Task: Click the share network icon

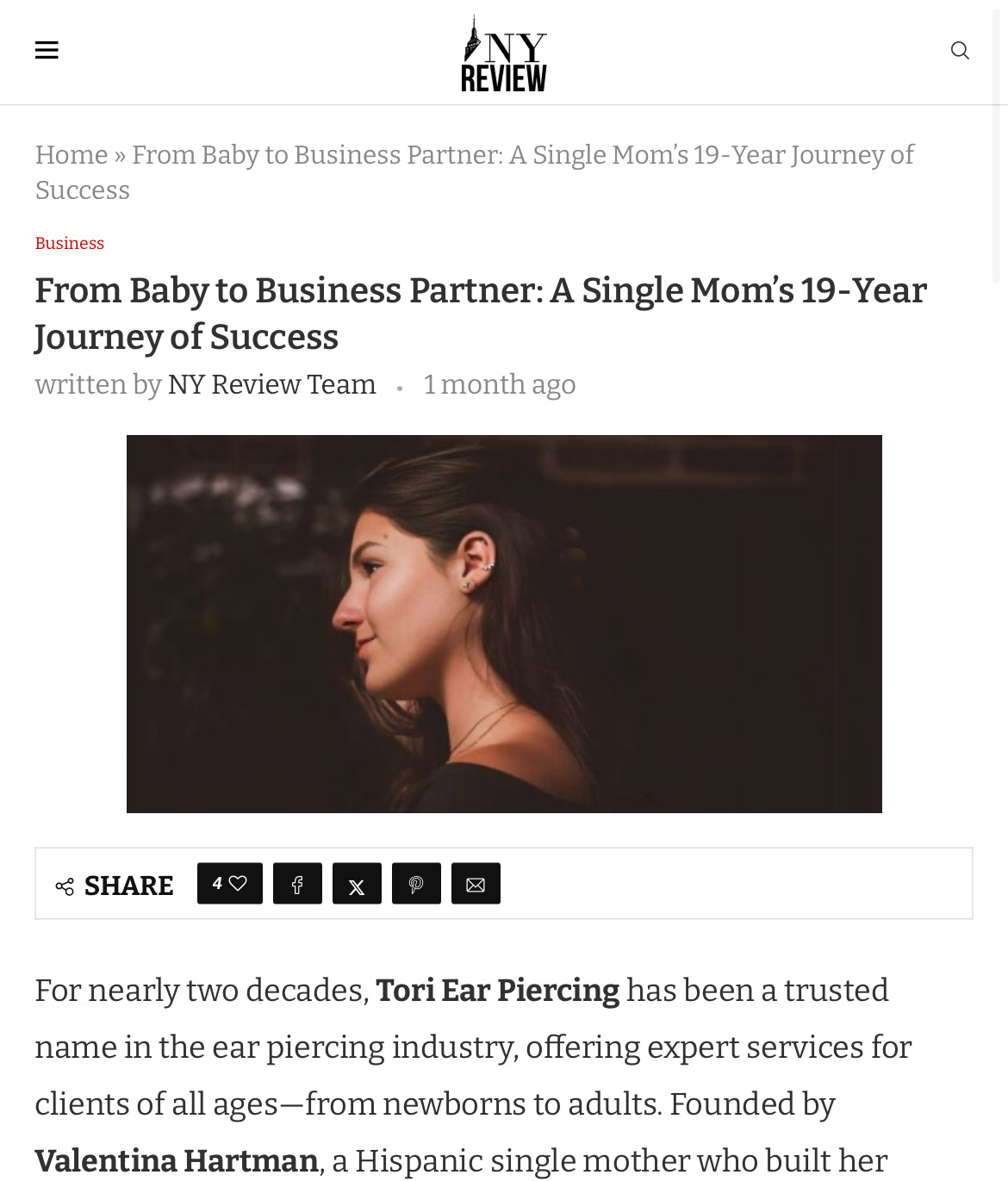Action: 65,886
